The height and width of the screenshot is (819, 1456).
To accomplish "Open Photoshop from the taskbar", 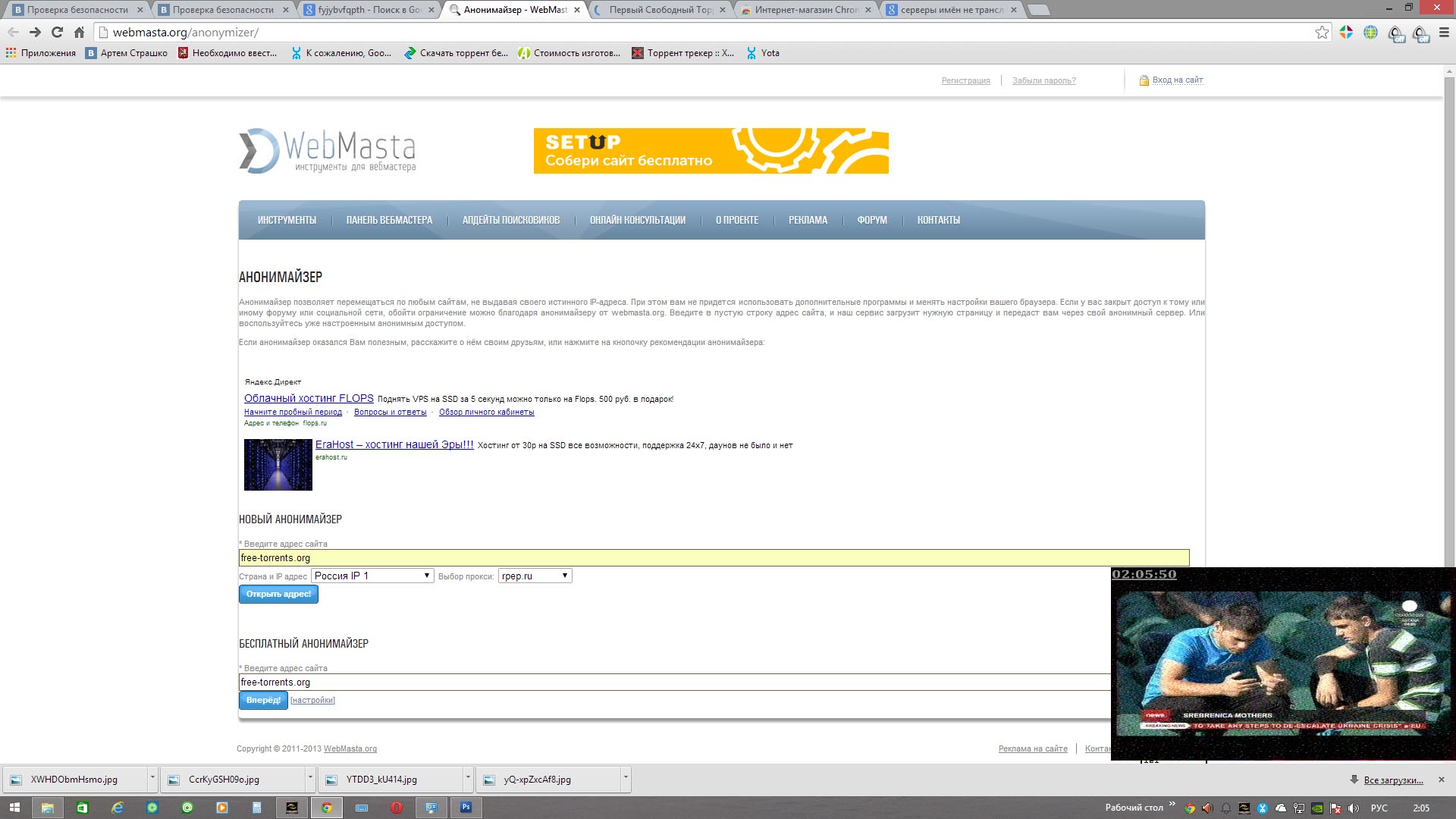I will [x=466, y=808].
